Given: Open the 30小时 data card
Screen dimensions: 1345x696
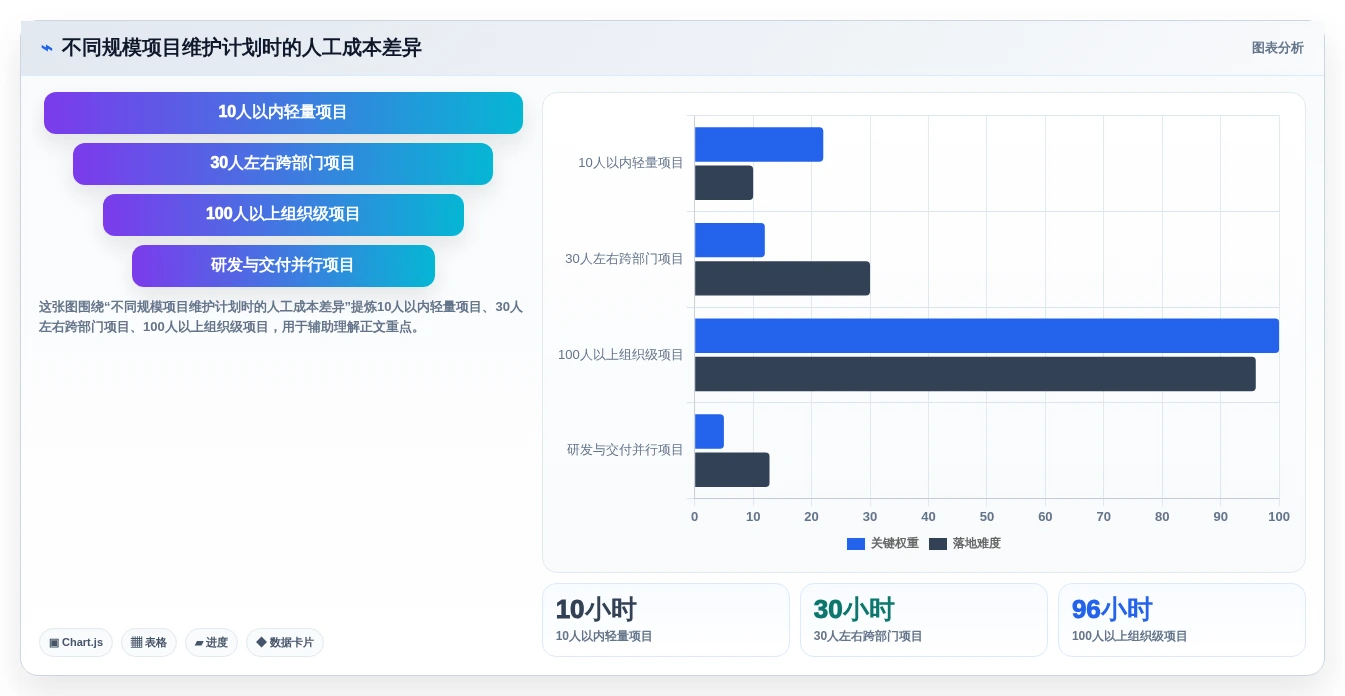Looking at the screenshot, I should pyautogui.click(x=924, y=620).
